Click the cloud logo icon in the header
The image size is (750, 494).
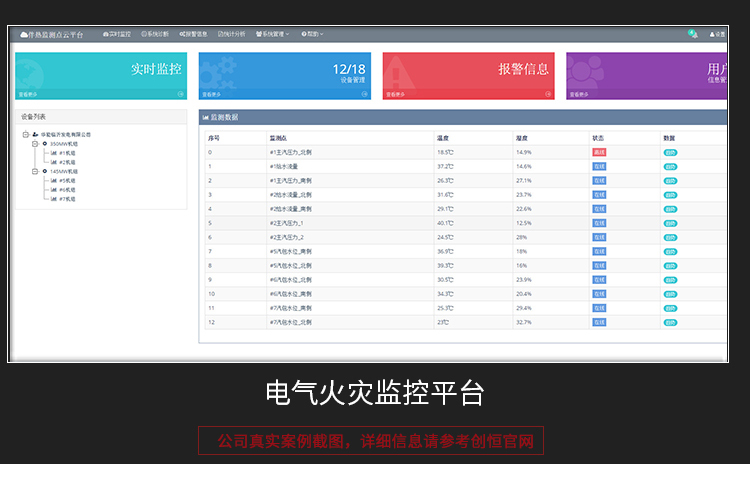pos(24,34)
